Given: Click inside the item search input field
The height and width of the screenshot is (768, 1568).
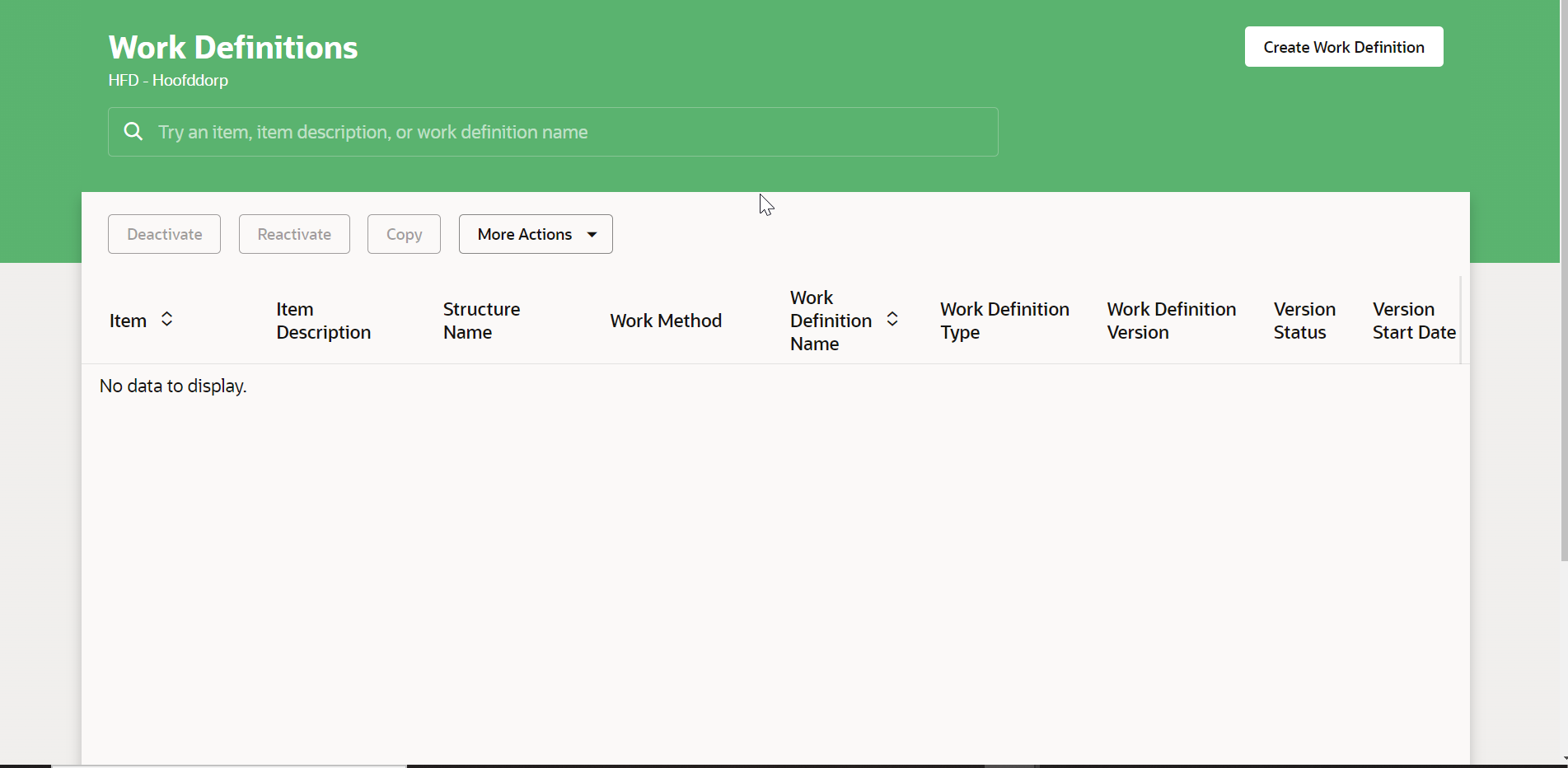Looking at the screenshot, I should 552,132.
